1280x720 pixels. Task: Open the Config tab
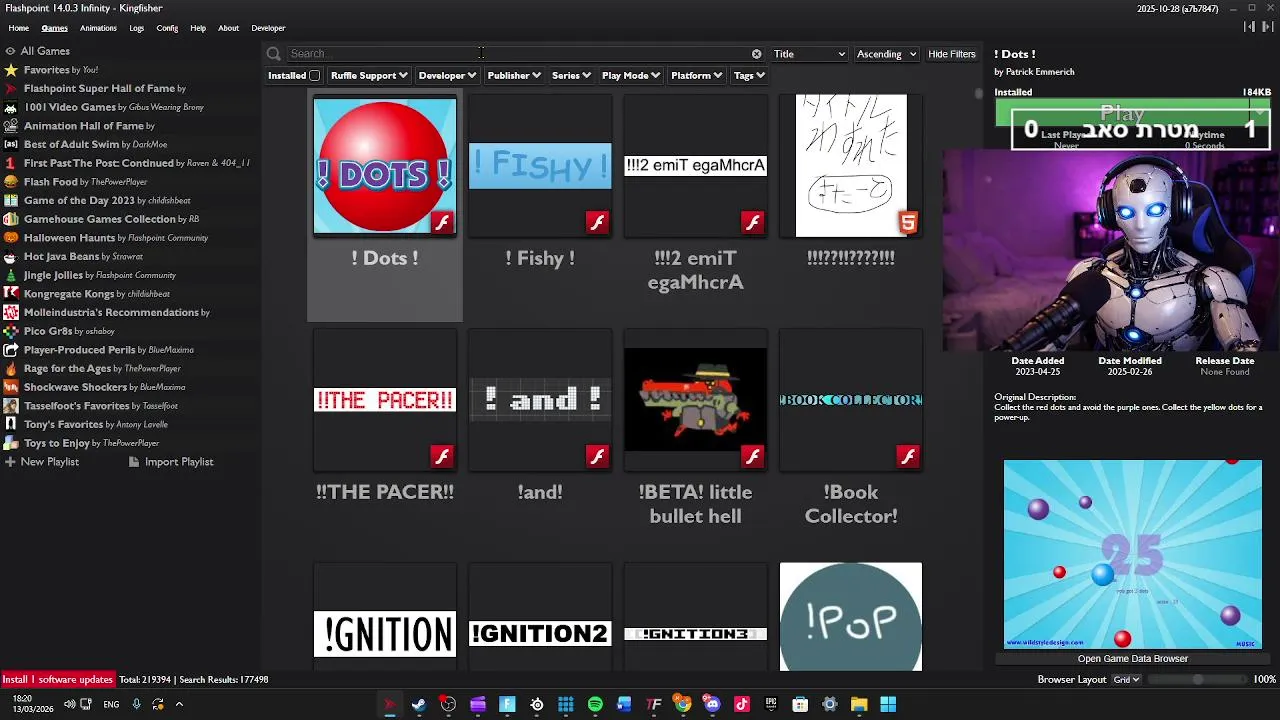[x=167, y=28]
